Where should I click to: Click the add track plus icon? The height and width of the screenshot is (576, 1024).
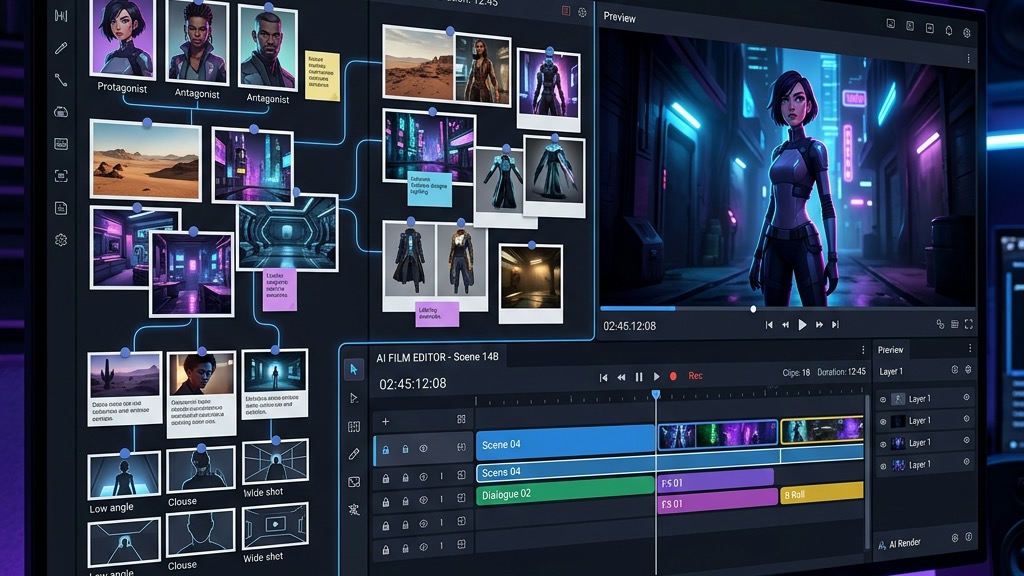coord(386,421)
